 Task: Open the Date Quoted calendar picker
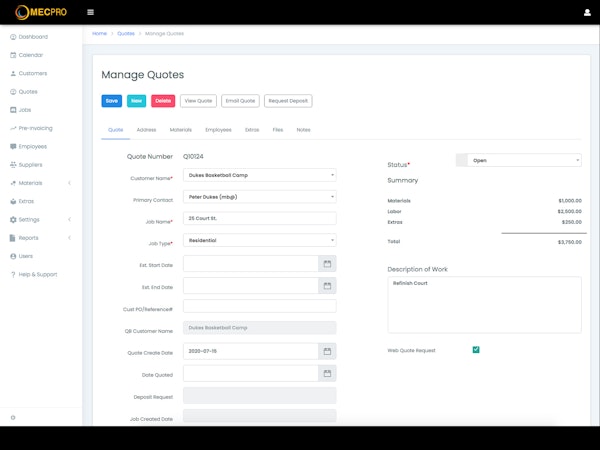pyautogui.click(x=327, y=373)
